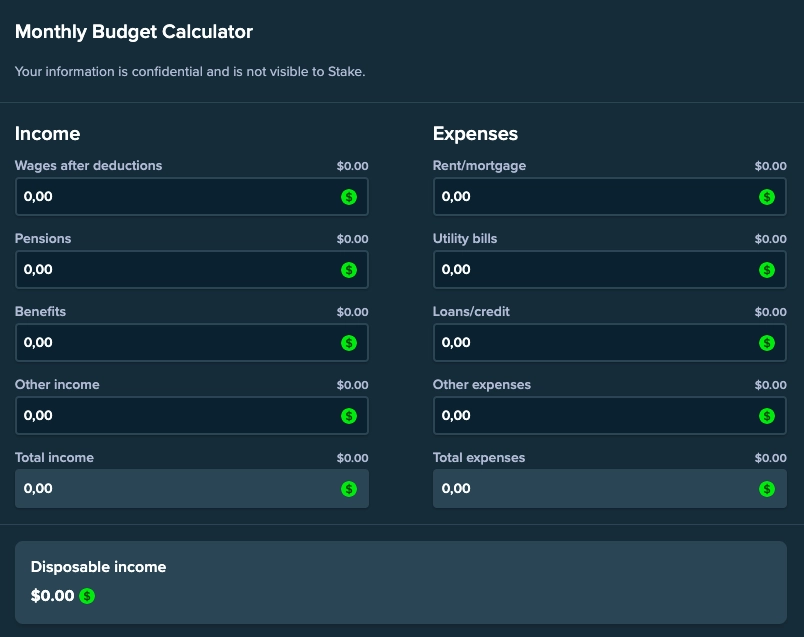Click the dollar icon beside Wages after deductions
Image resolution: width=804 pixels, height=637 pixels.
pyautogui.click(x=348, y=196)
